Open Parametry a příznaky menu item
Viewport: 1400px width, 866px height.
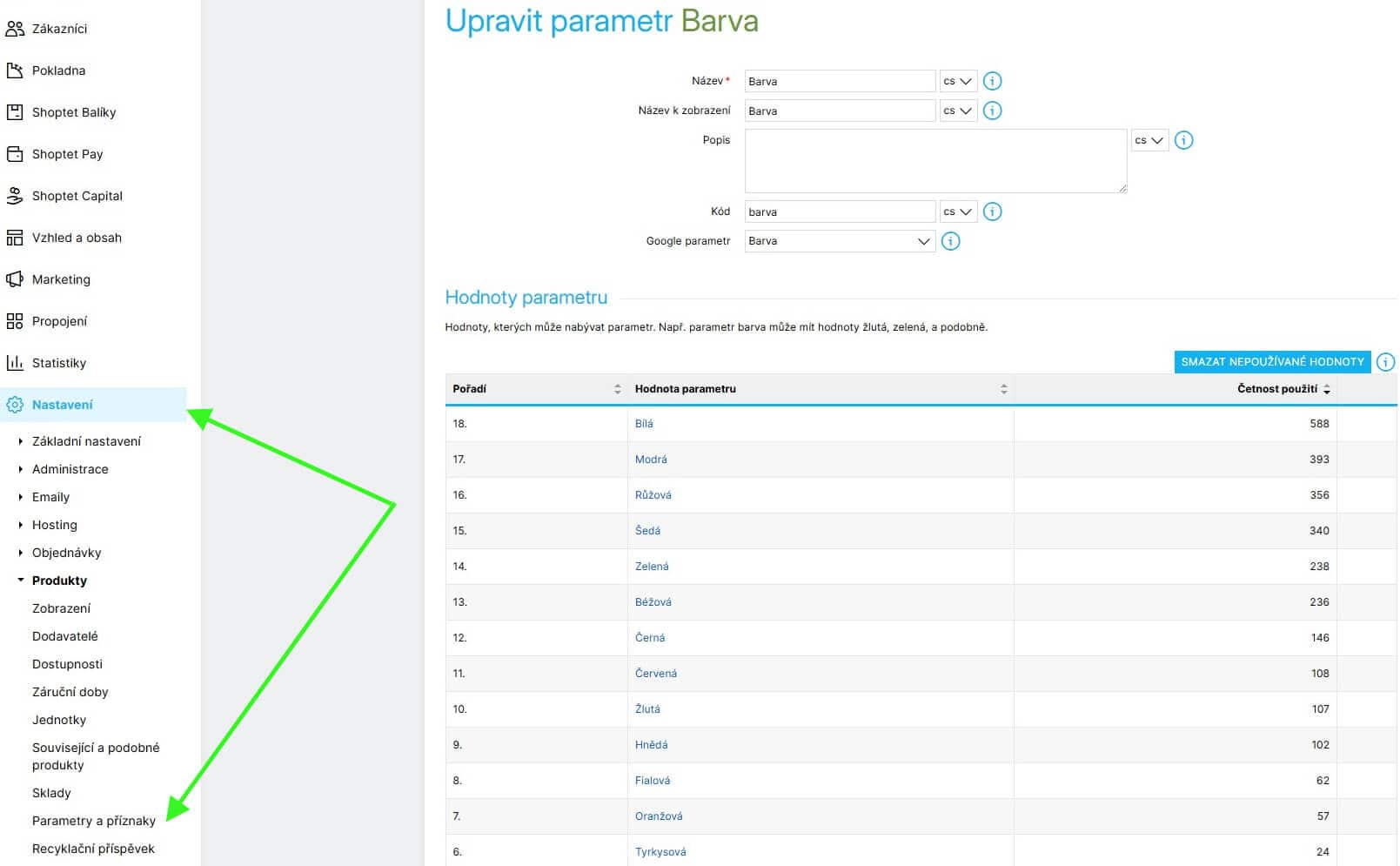coord(94,821)
